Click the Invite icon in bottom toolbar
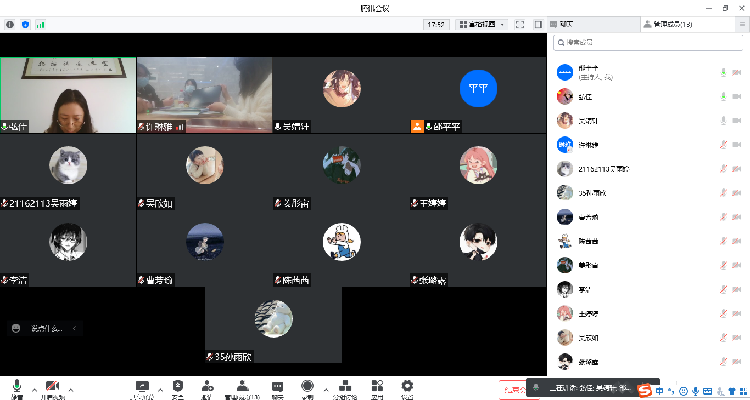 (x=206, y=387)
